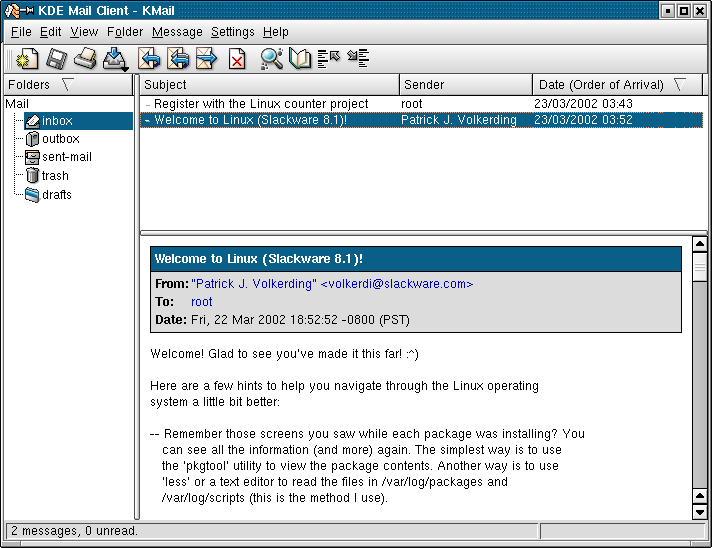Image resolution: width=712 pixels, height=548 pixels.
Task: Click the Previous Message arrow-lines icon
Action: coord(328,59)
